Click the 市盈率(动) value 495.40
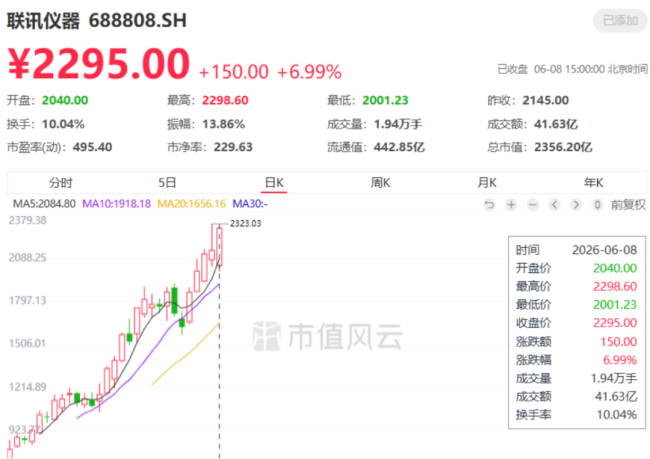650x459 pixels. [92, 147]
